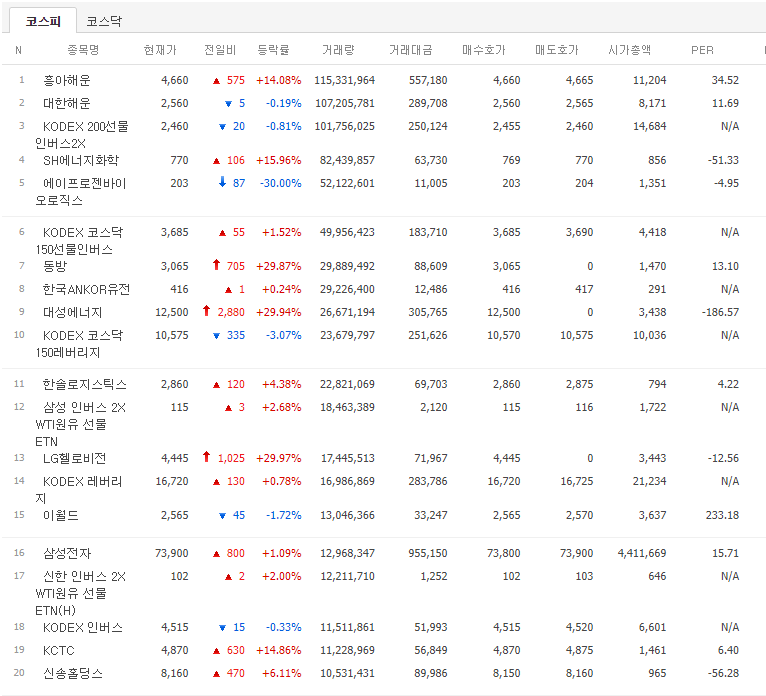Click the 21,234 market cap value
The image size is (766, 696).
(x=649, y=482)
